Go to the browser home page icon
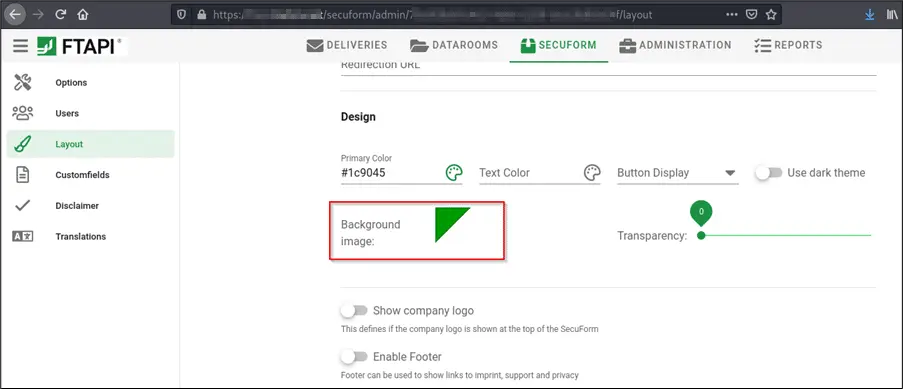 pos(83,14)
